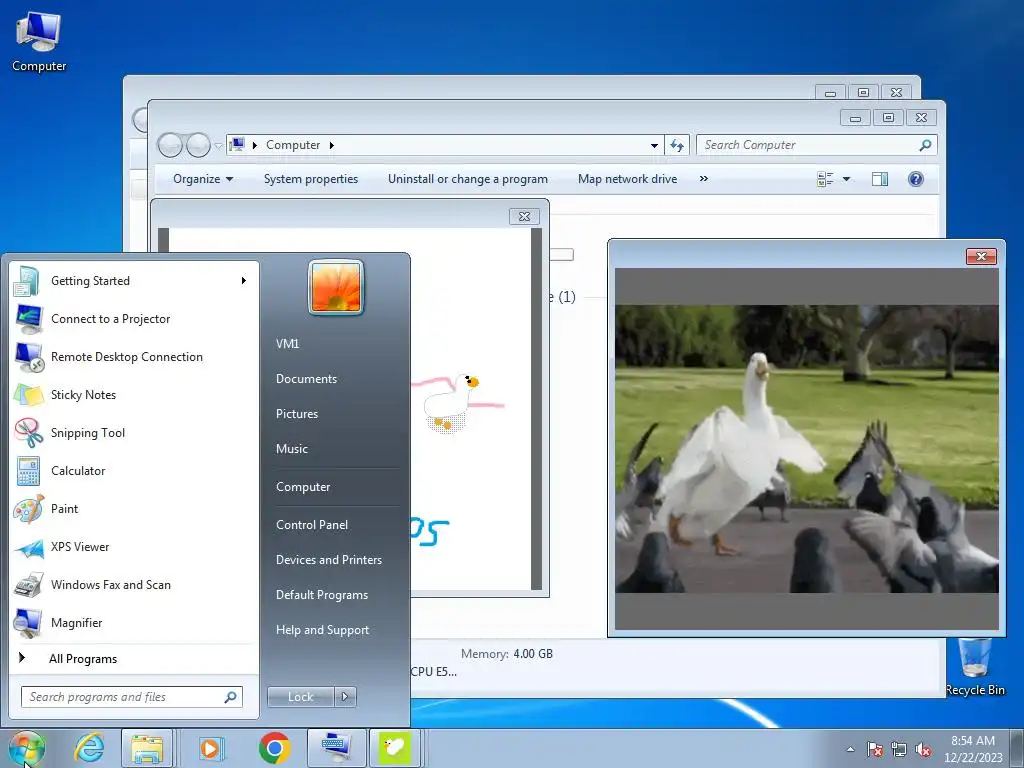Image resolution: width=1024 pixels, height=768 pixels.
Task: Expand breadcrumb arrow after Computer
Action: 332,145
